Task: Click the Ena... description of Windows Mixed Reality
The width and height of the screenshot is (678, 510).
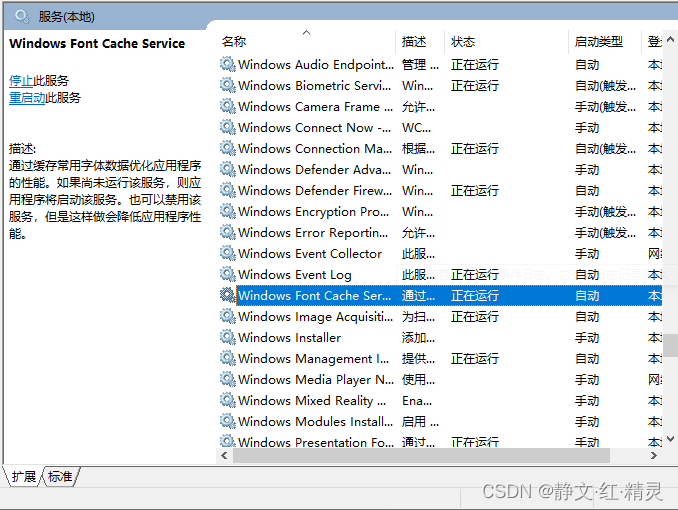Action: 417,401
